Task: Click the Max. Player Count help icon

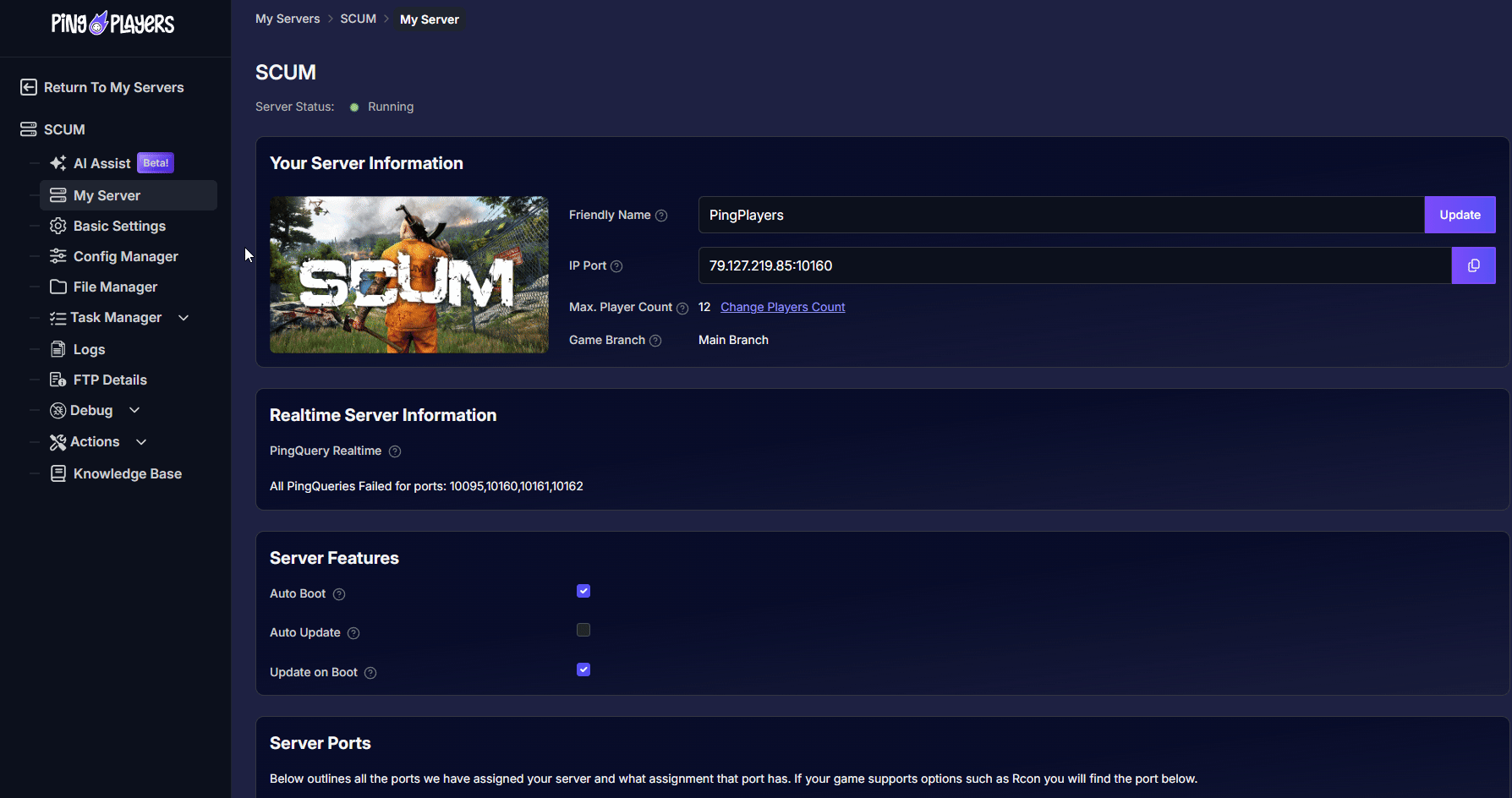Action: (682, 308)
